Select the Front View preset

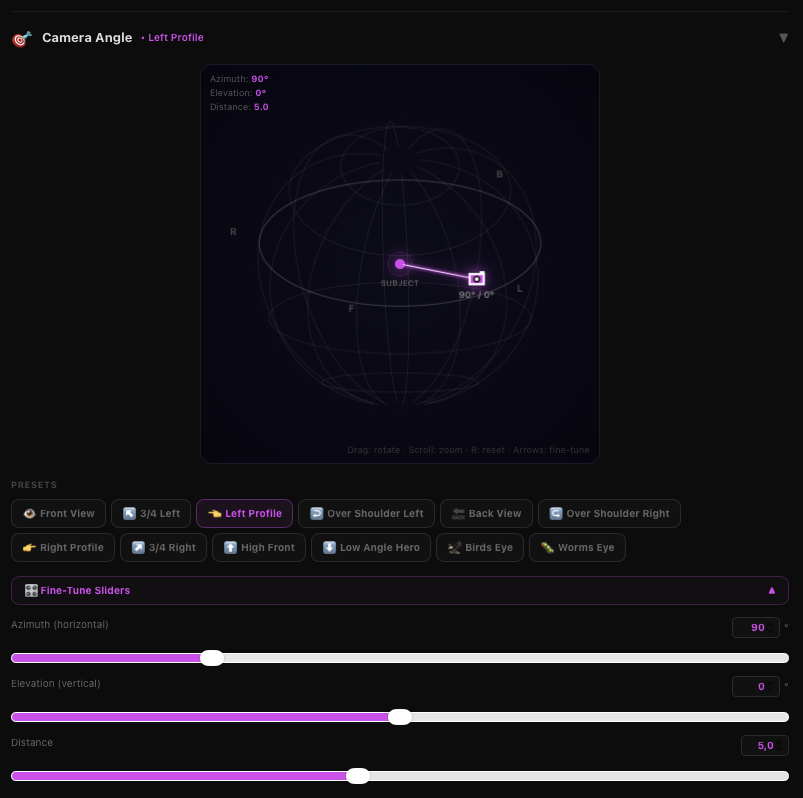pos(58,514)
